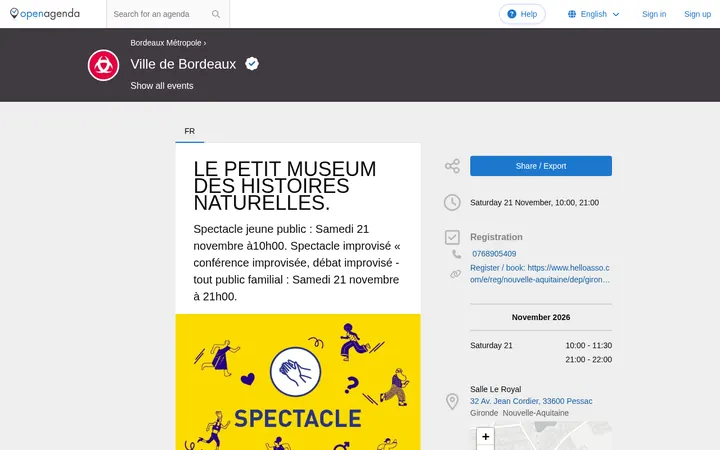Open the OpenAgenda home logo
The image size is (720, 450).
tap(45, 14)
